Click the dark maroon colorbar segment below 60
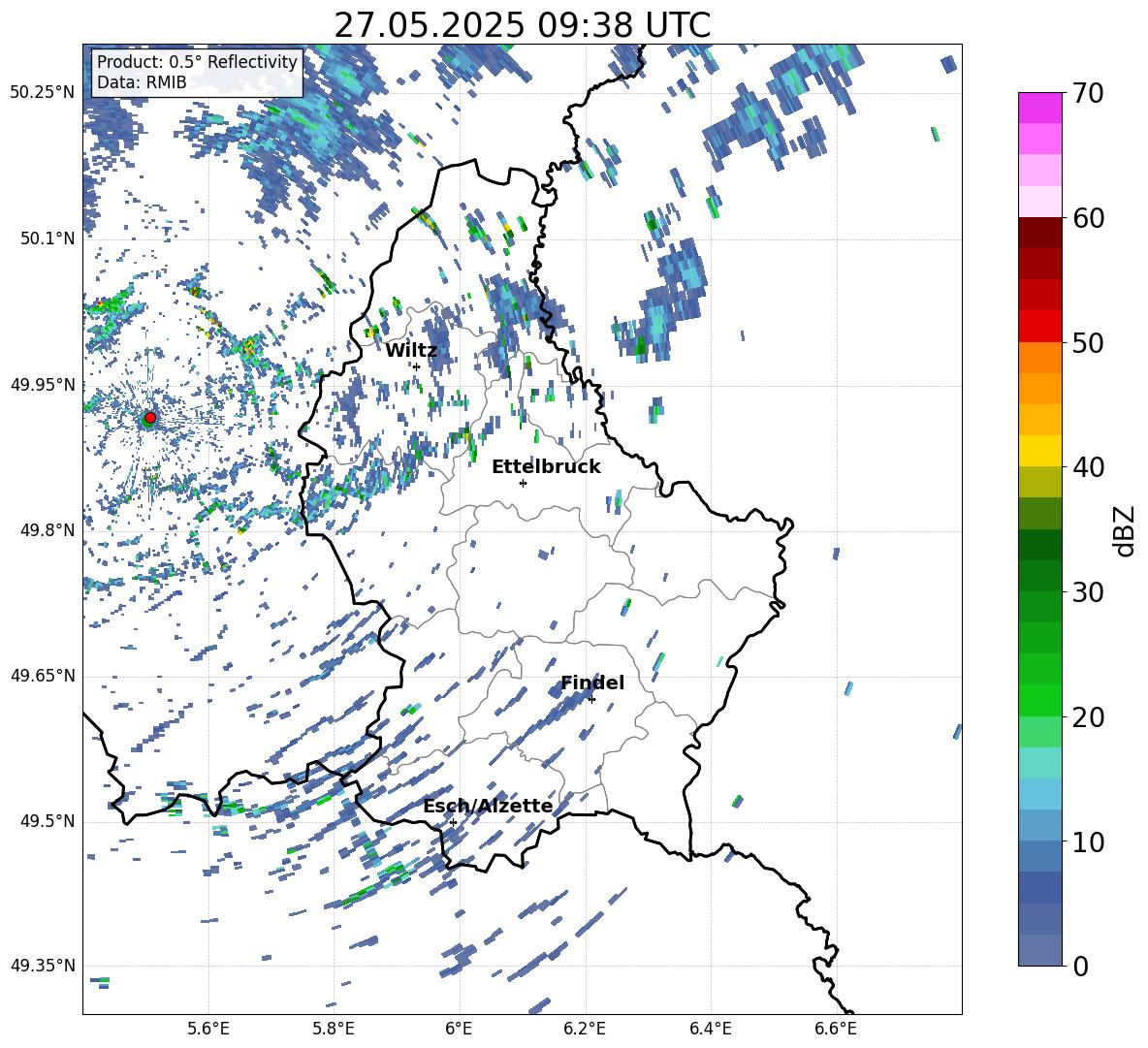The image size is (1148, 1048). (x=1040, y=233)
